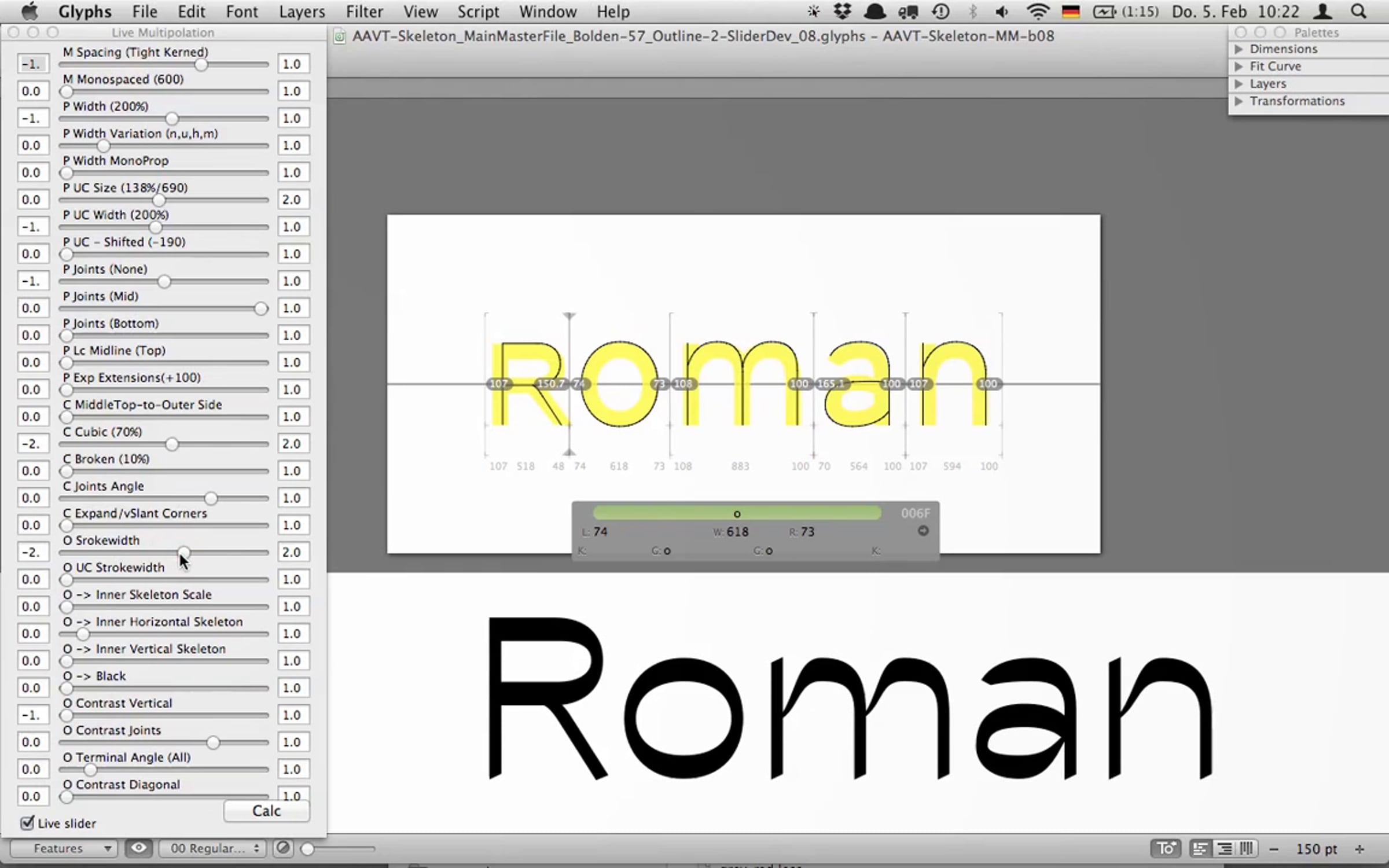
Task: Click the battery status icon
Action: (x=1104, y=12)
